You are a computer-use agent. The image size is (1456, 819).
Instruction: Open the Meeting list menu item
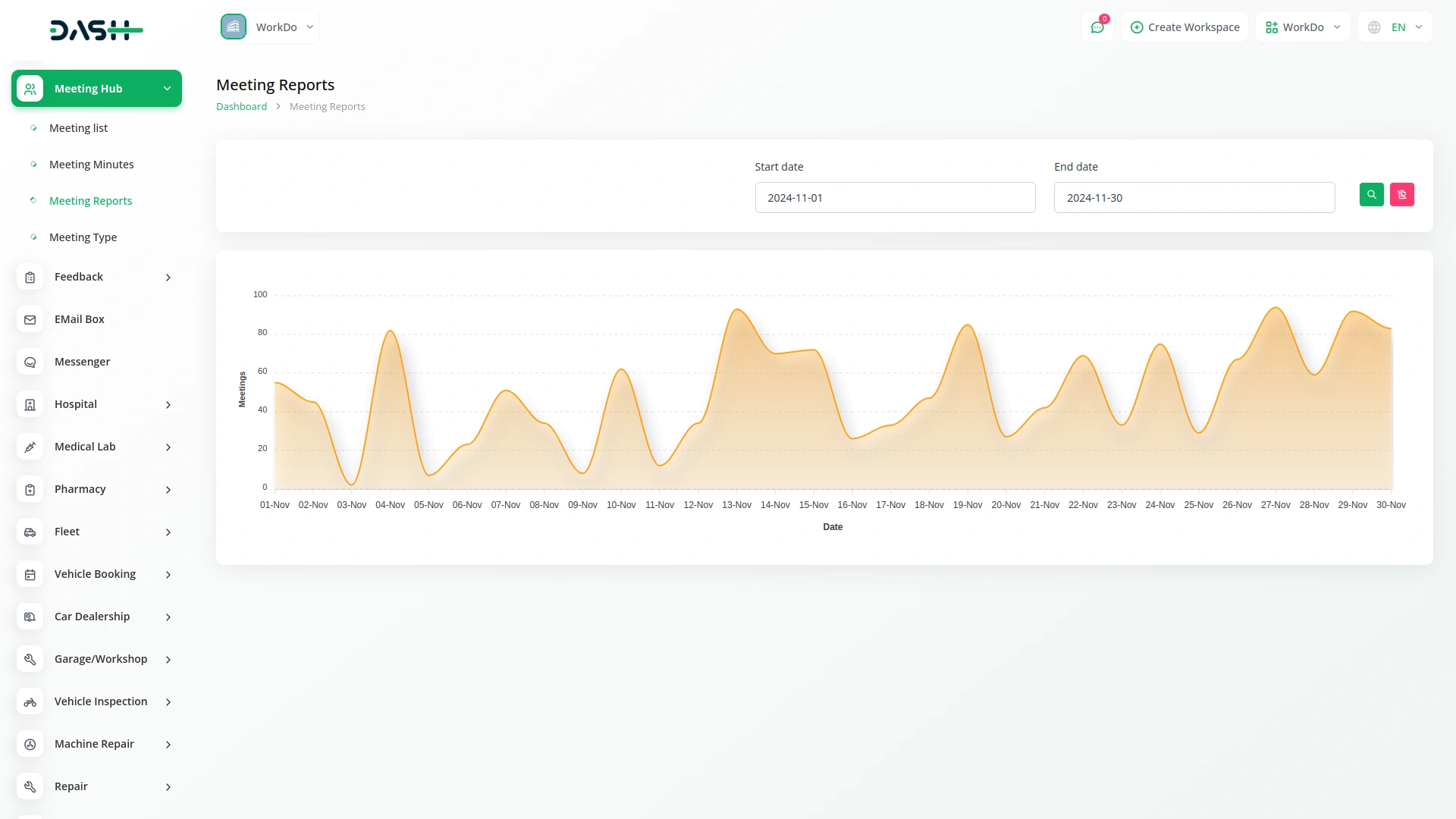coord(78,128)
